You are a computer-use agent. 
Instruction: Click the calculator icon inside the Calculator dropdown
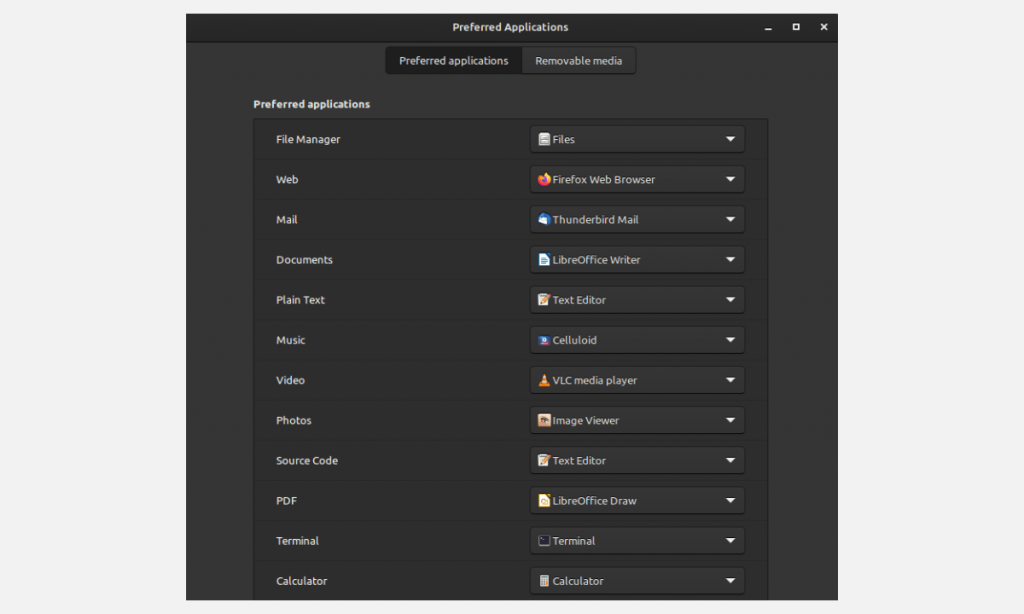pyautogui.click(x=544, y=581)
